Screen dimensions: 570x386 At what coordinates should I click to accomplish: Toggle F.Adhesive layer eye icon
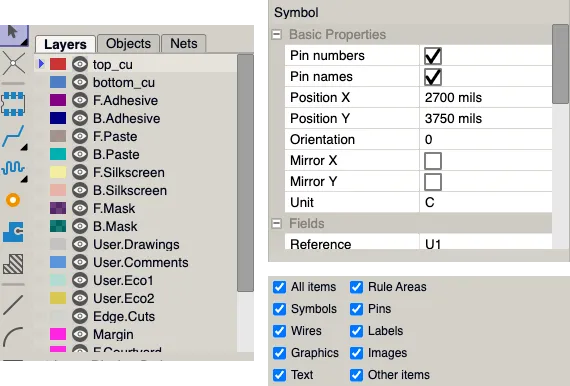pos(80,100)
